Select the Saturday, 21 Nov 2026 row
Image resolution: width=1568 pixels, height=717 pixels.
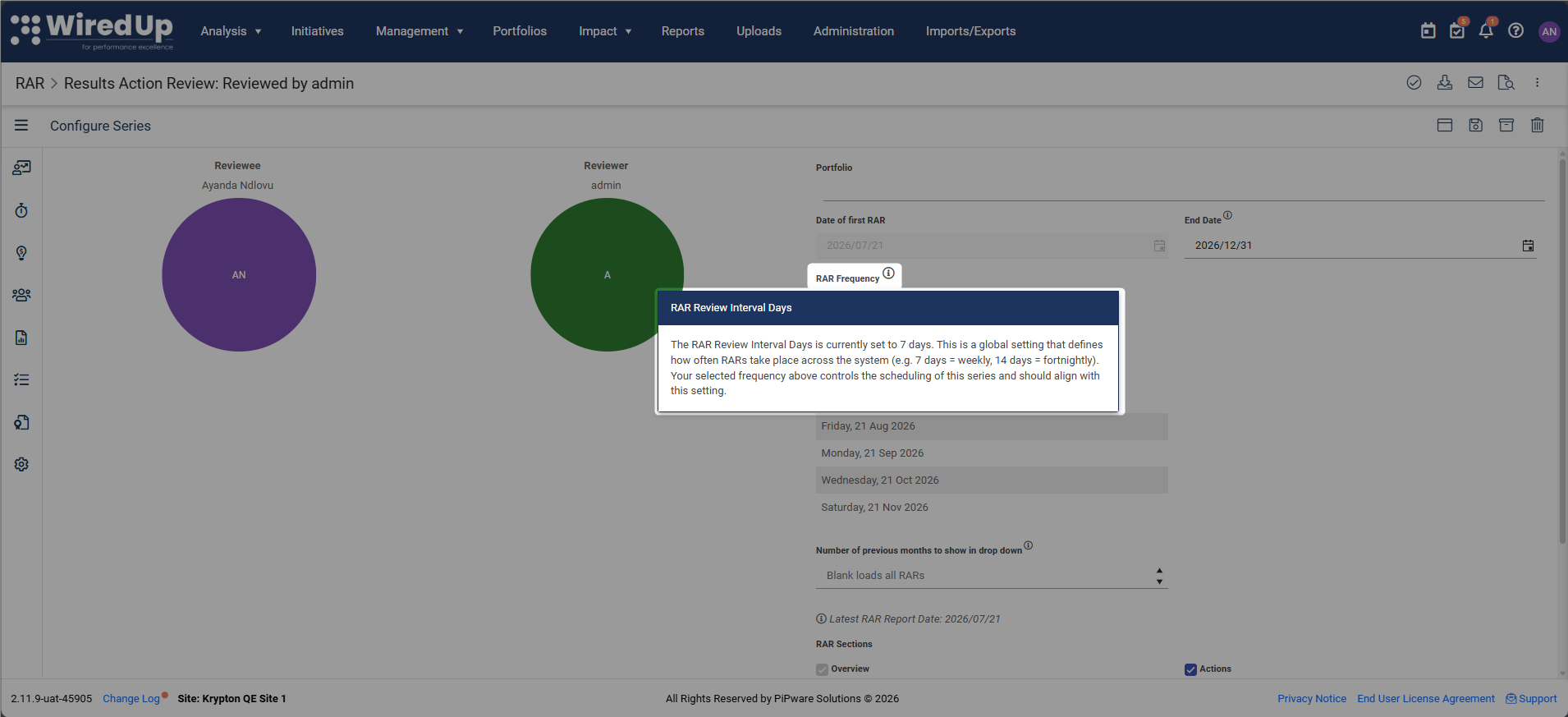[x=992, y=508]
